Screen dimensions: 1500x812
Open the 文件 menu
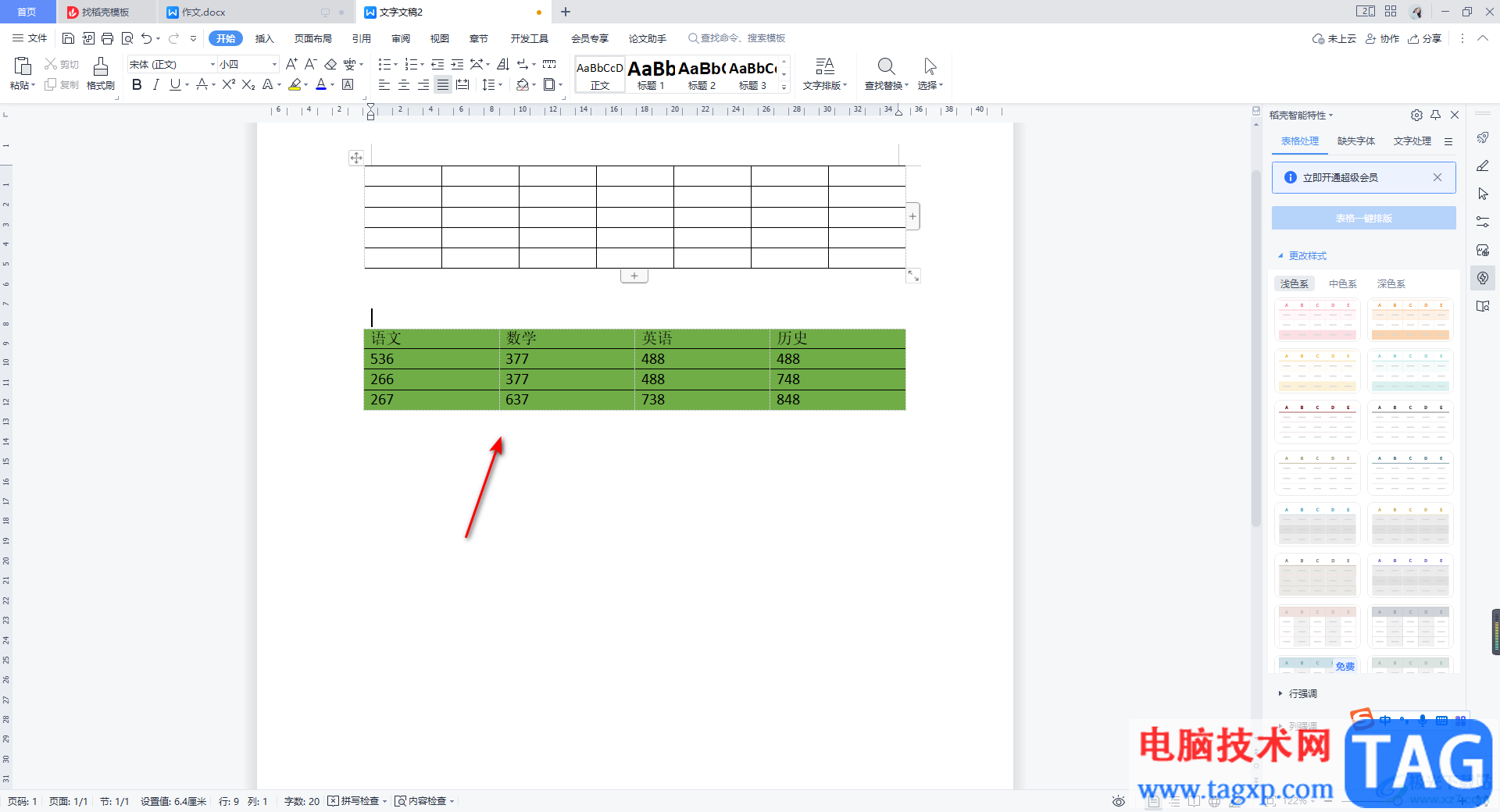point(30,38)
